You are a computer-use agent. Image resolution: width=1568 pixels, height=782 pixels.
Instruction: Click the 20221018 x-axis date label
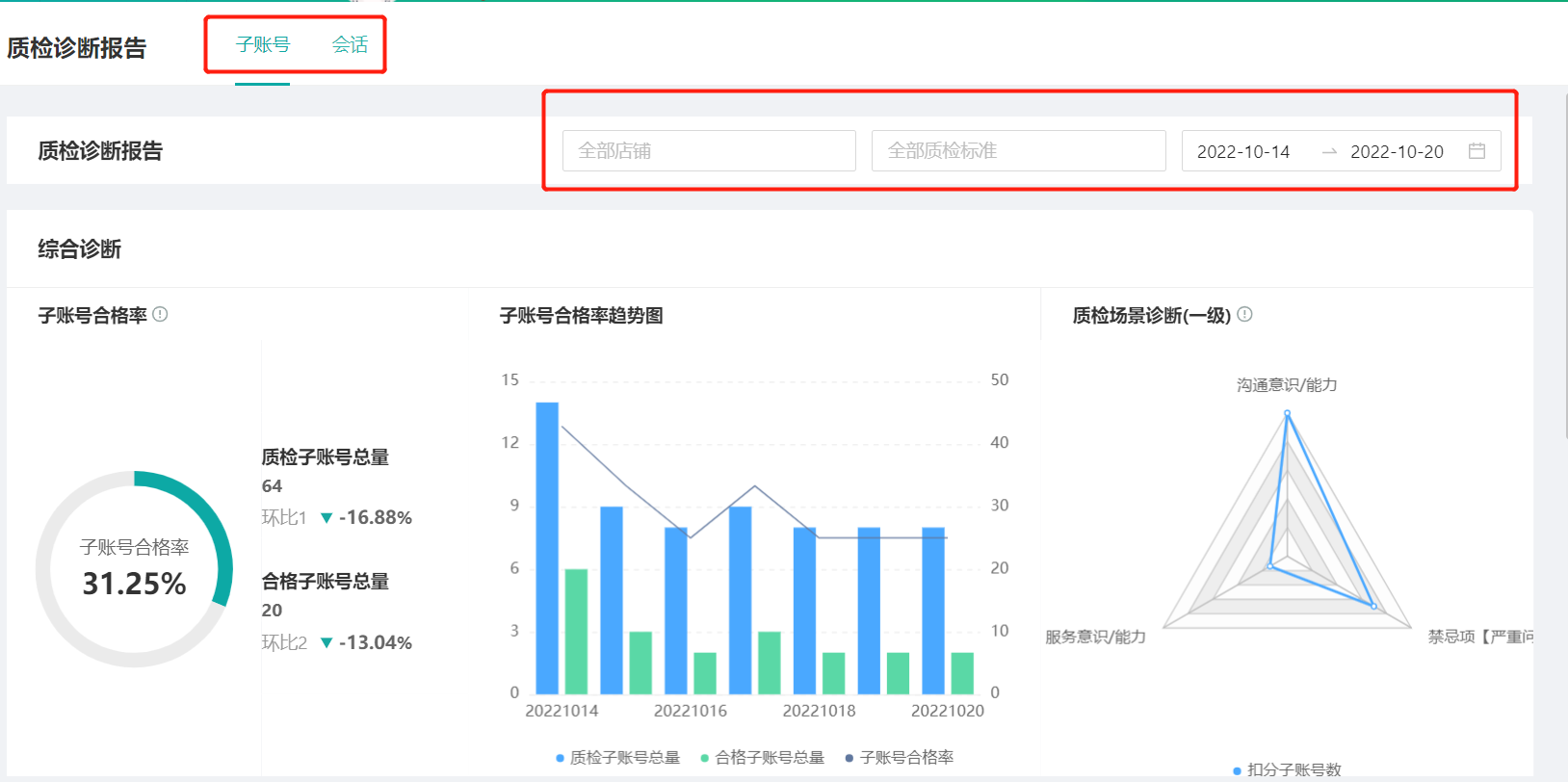tap(819, 711)
